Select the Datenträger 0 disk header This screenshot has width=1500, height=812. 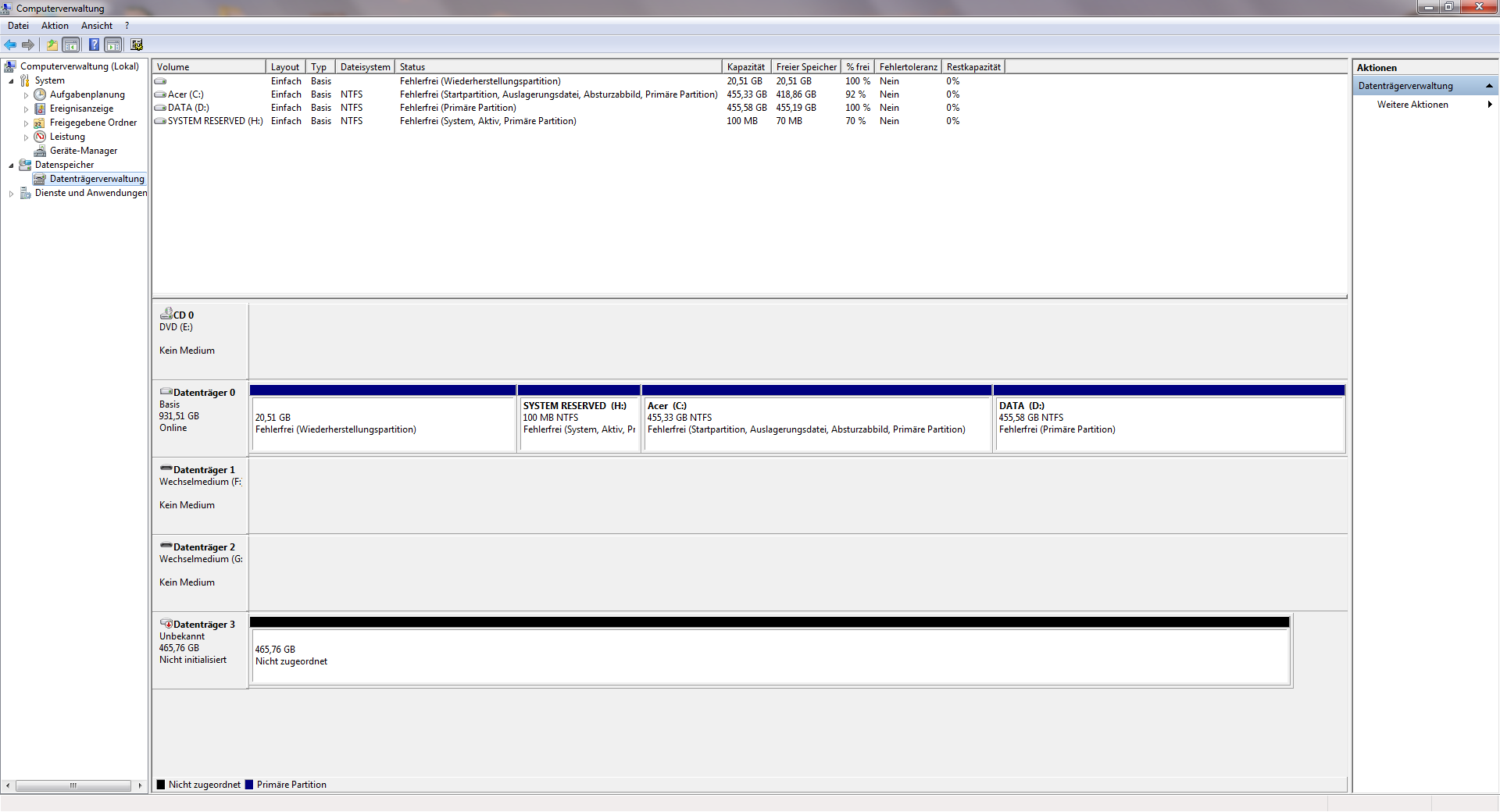click(201, 418)
